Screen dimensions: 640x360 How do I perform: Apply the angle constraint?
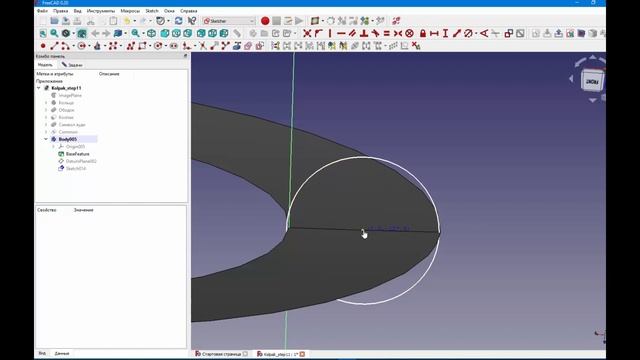484,33
